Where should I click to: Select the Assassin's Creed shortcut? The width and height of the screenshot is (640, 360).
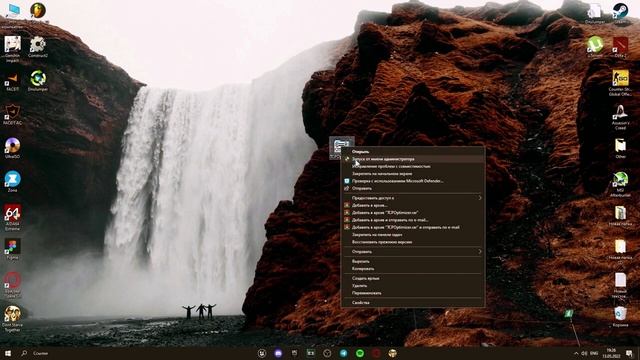click(620, 117)
